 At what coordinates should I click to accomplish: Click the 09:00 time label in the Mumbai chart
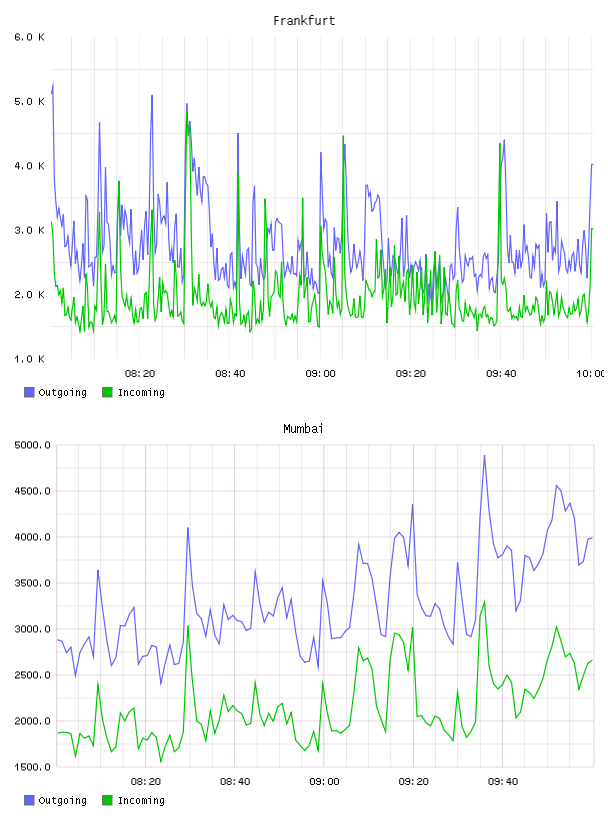click(x=324, y=782)
